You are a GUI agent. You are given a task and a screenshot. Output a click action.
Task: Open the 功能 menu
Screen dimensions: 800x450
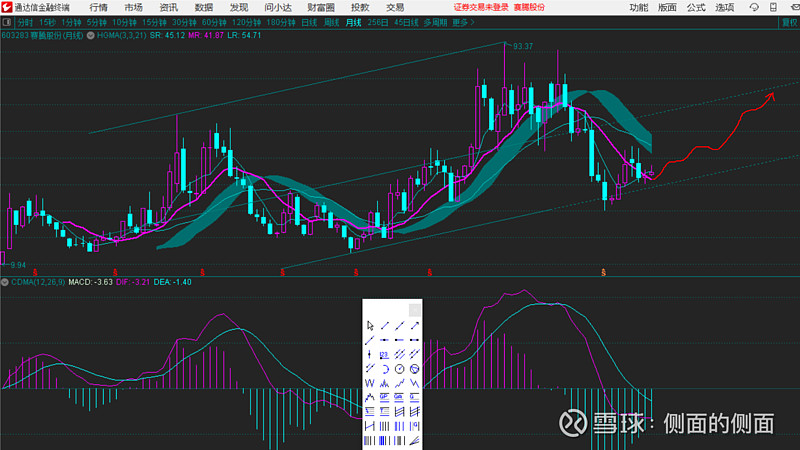638,7
